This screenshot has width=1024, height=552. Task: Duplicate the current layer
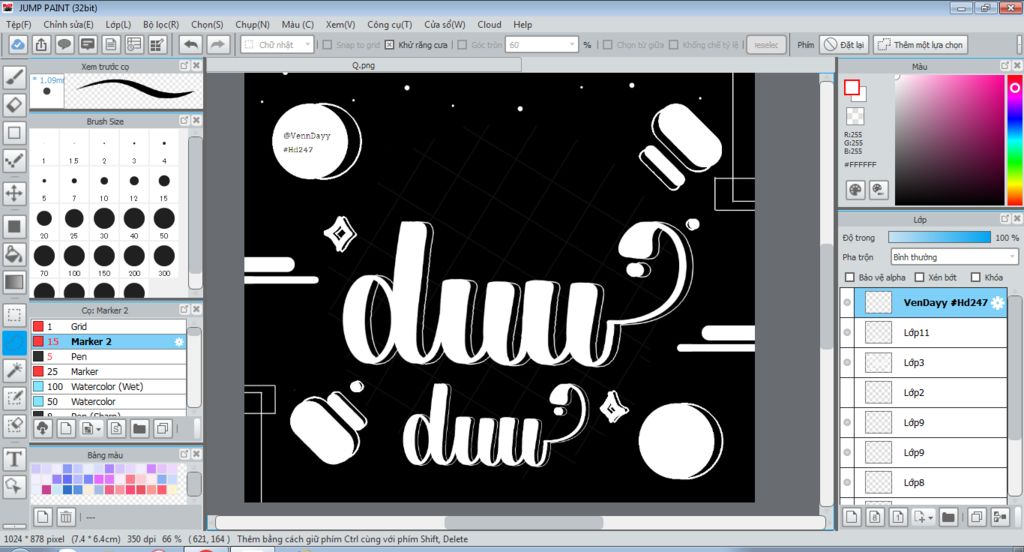tap(976, 517)
